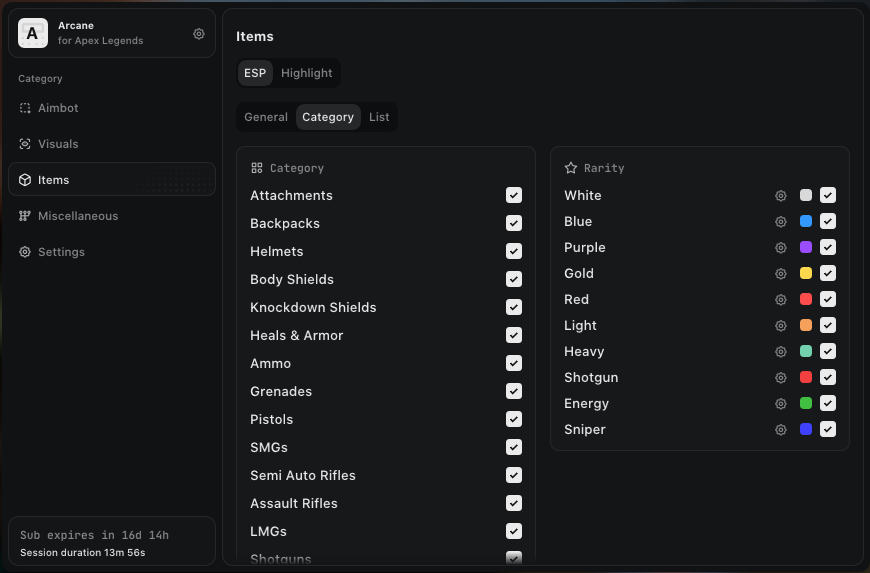Open the Miscellaneous category icon
This screenshot has width=870, height=573.
(25, 216)
